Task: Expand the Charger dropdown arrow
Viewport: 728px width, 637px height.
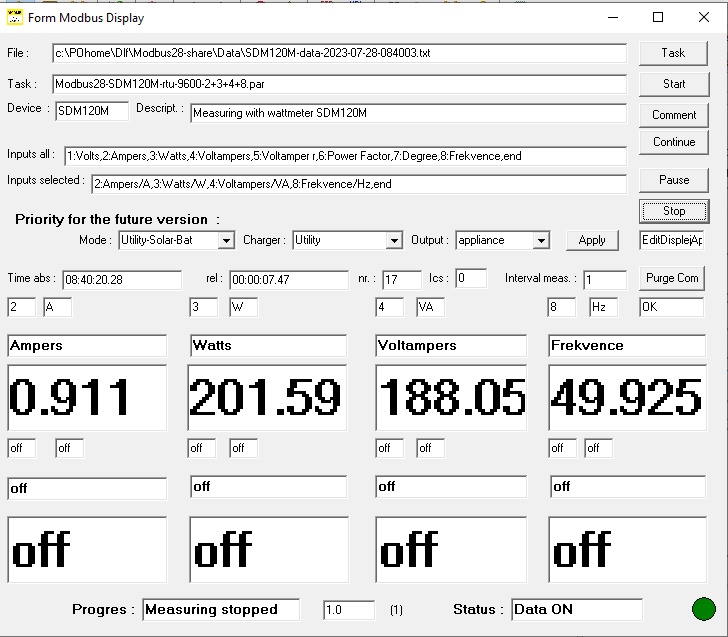Action: click(394, 240)
